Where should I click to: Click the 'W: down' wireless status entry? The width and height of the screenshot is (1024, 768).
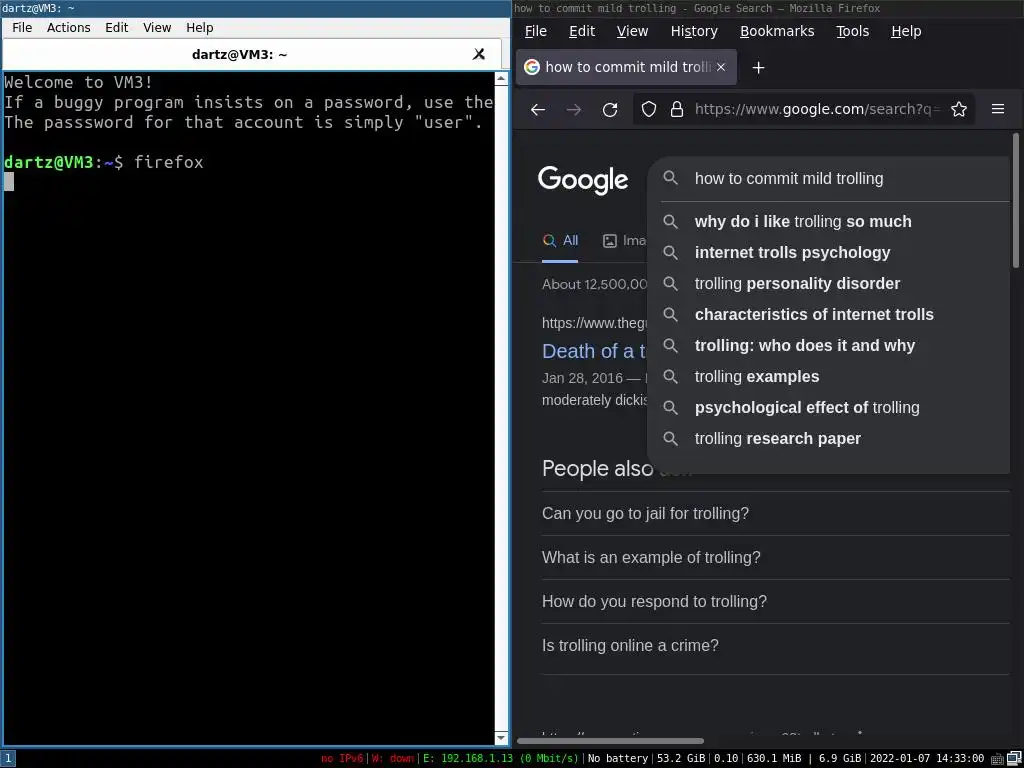click(x=392, y=759)
